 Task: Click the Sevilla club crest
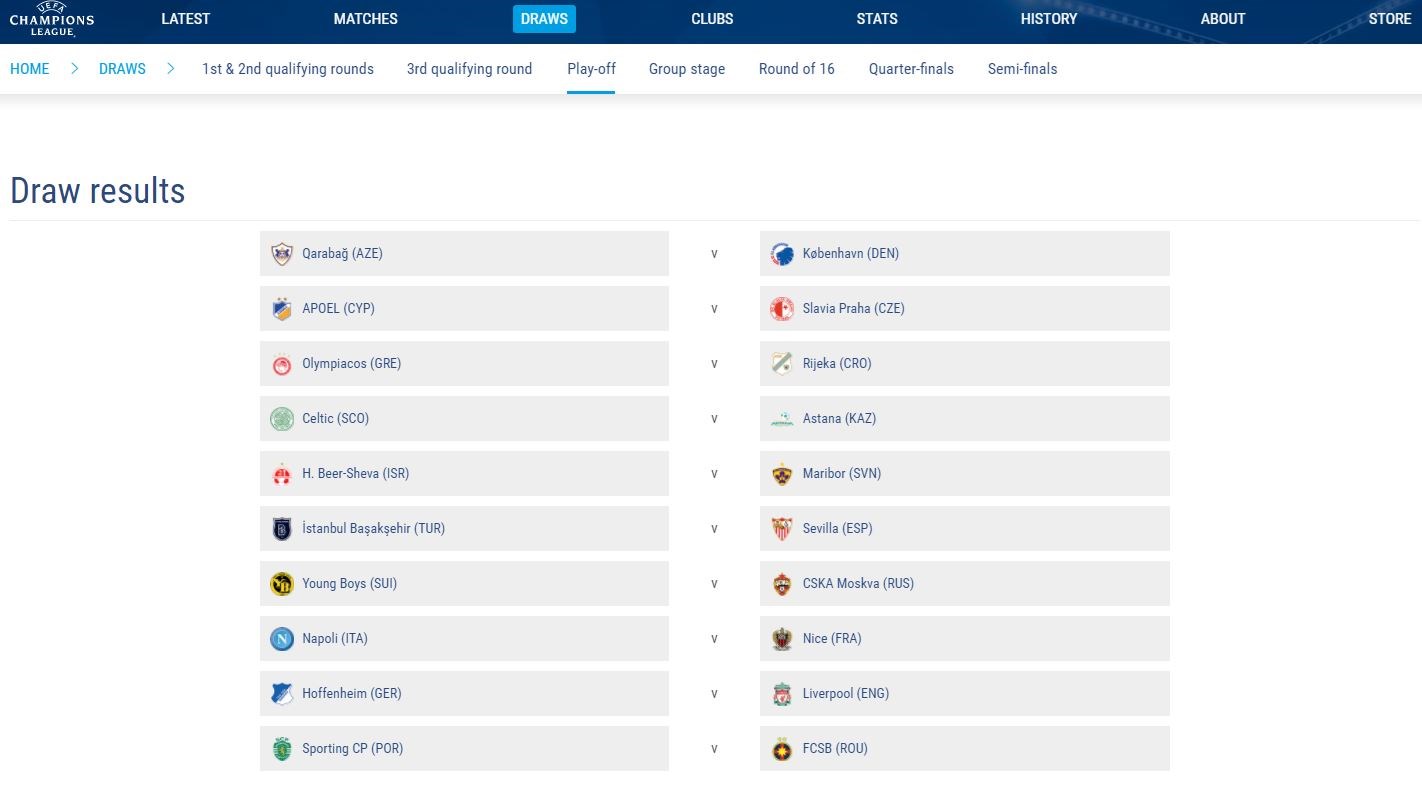tap(782, 529)
